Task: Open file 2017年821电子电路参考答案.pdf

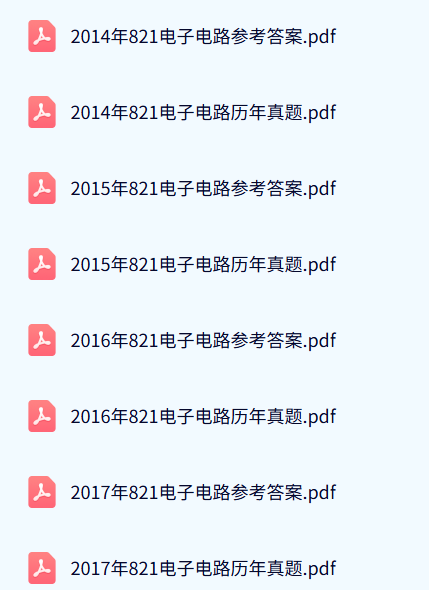Action: click(x=203, y=493)
